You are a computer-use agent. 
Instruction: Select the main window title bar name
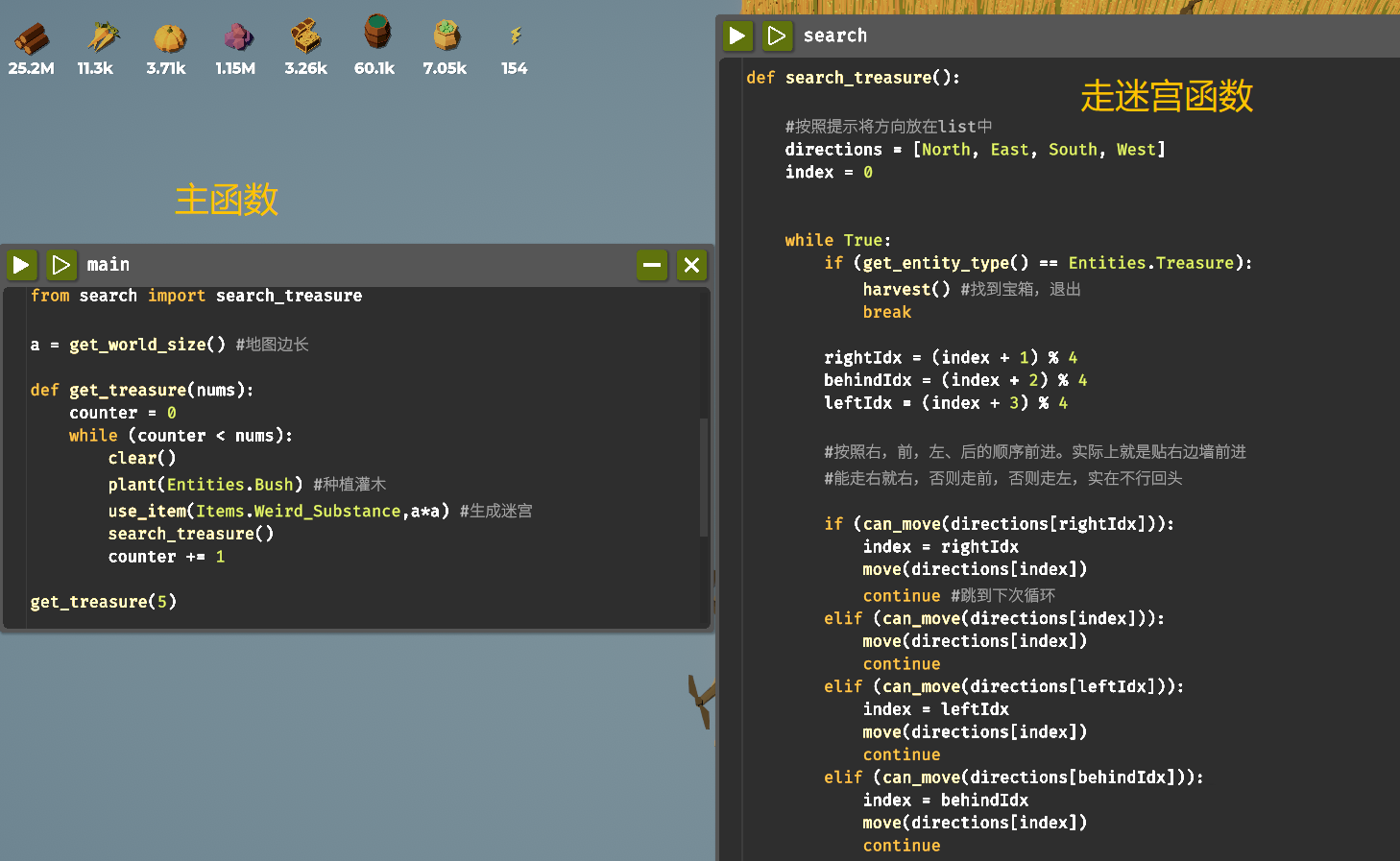(x=108, y=265)
